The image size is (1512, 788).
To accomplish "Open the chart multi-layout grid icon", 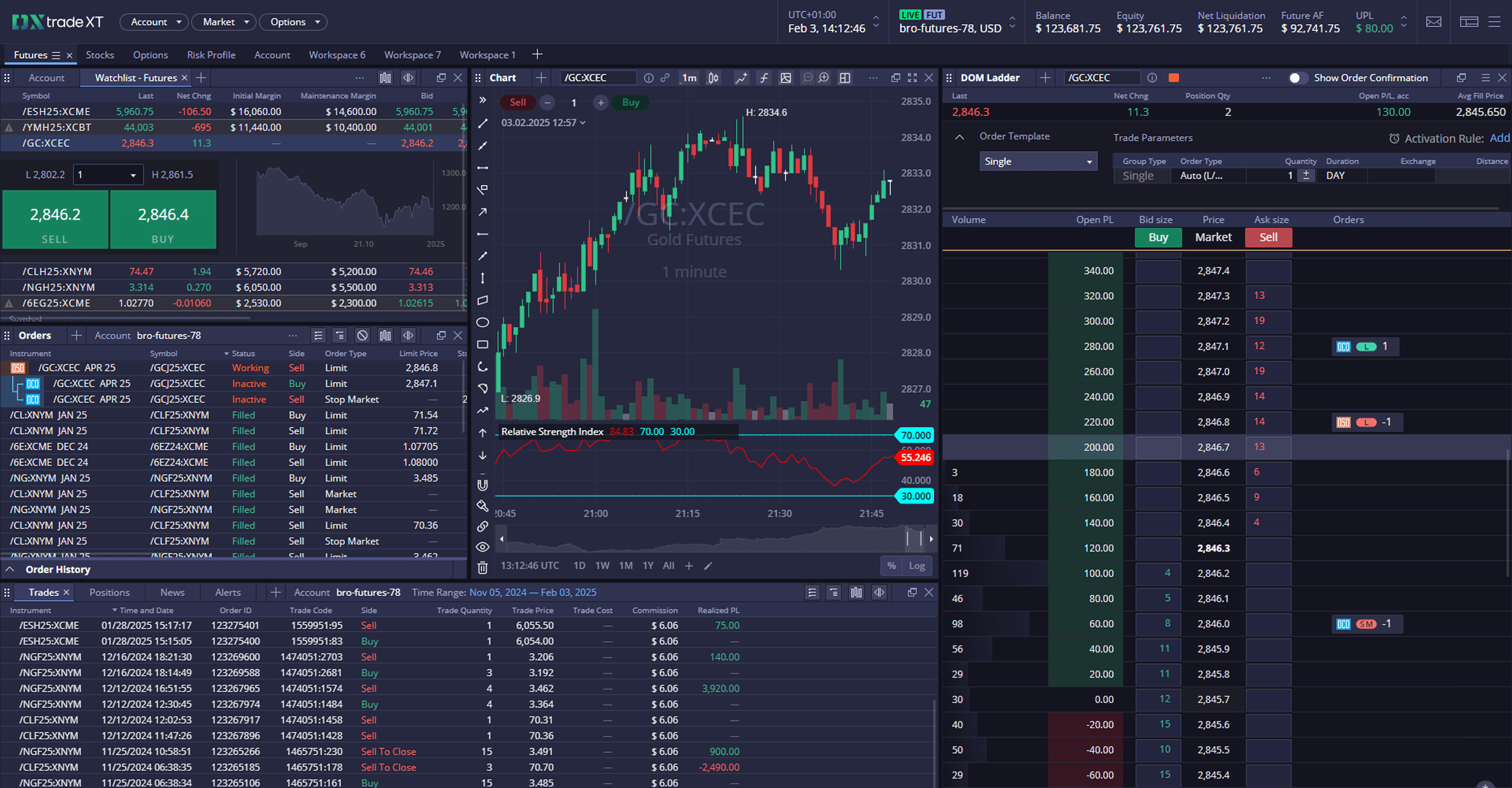I will point(845,78).
